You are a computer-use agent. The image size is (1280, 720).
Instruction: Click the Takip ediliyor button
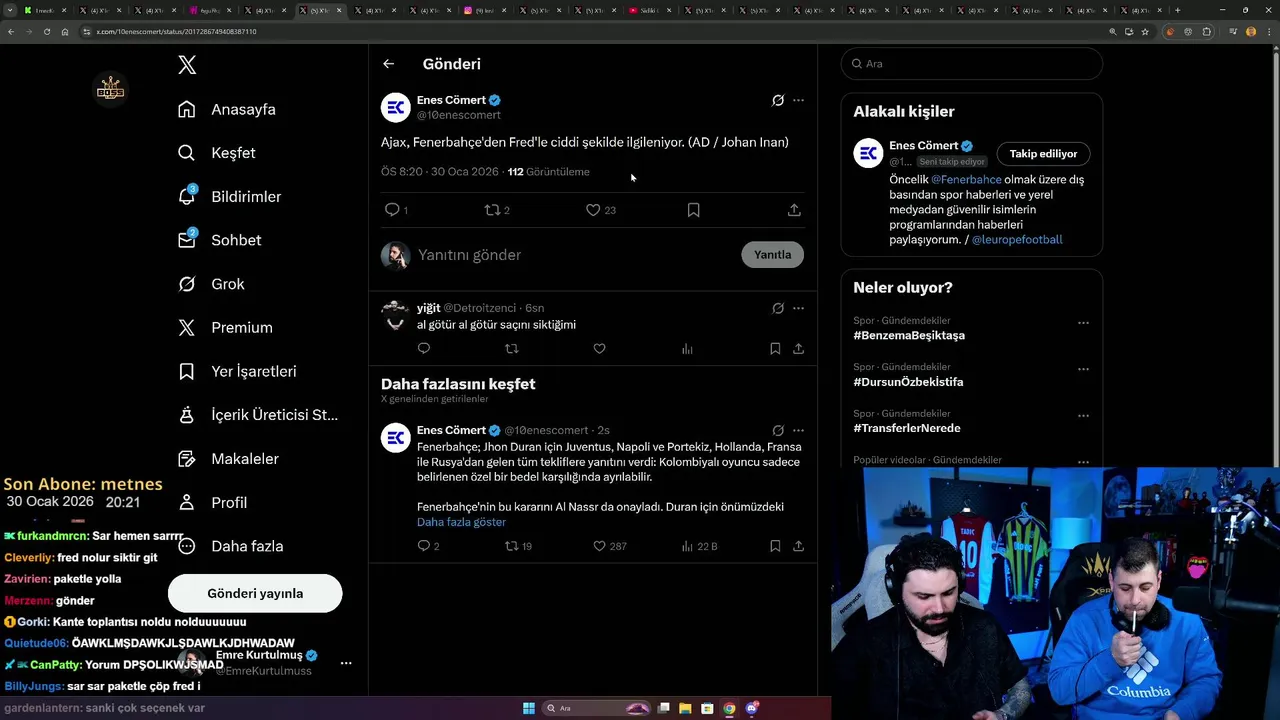[x=1043, y=154]
